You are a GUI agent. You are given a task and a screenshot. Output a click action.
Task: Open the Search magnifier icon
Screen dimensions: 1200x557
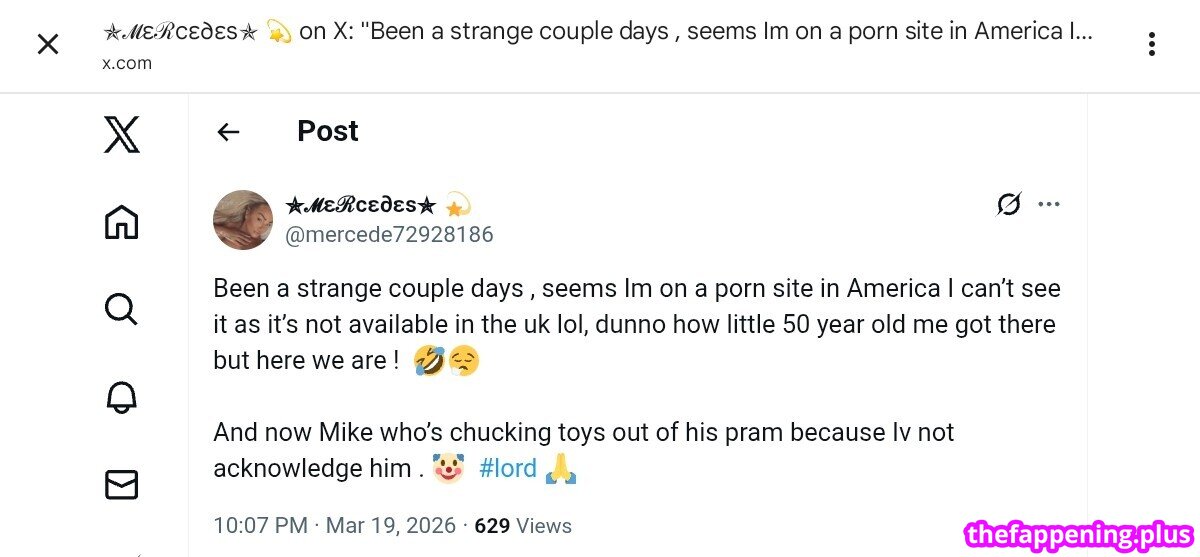pyautogui.click(x=121, y=309)
